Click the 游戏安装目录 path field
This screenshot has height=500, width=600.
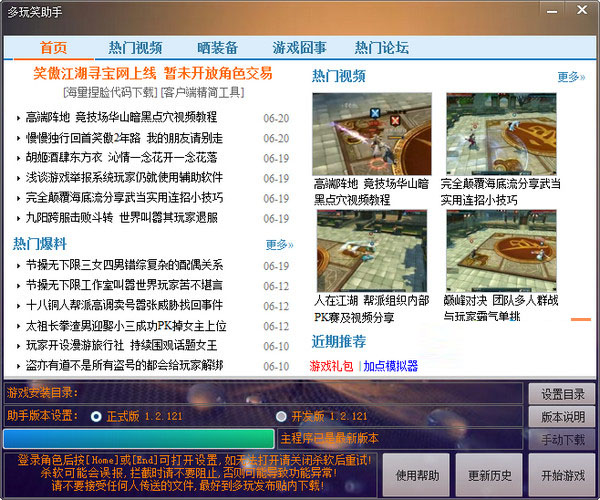click(x=263, y=393)
